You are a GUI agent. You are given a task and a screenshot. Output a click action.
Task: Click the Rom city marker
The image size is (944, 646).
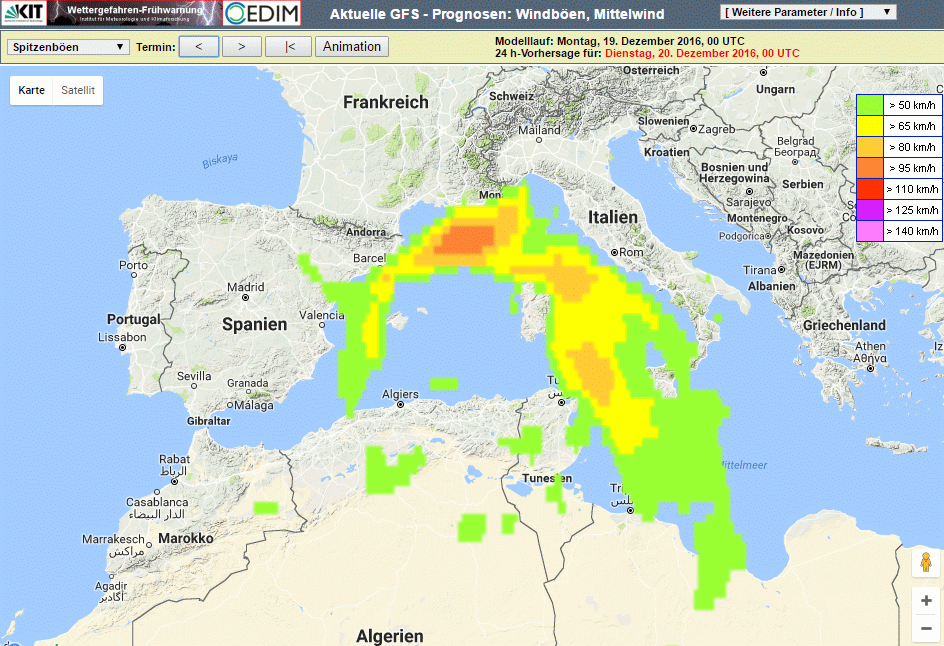pos(615,253)
